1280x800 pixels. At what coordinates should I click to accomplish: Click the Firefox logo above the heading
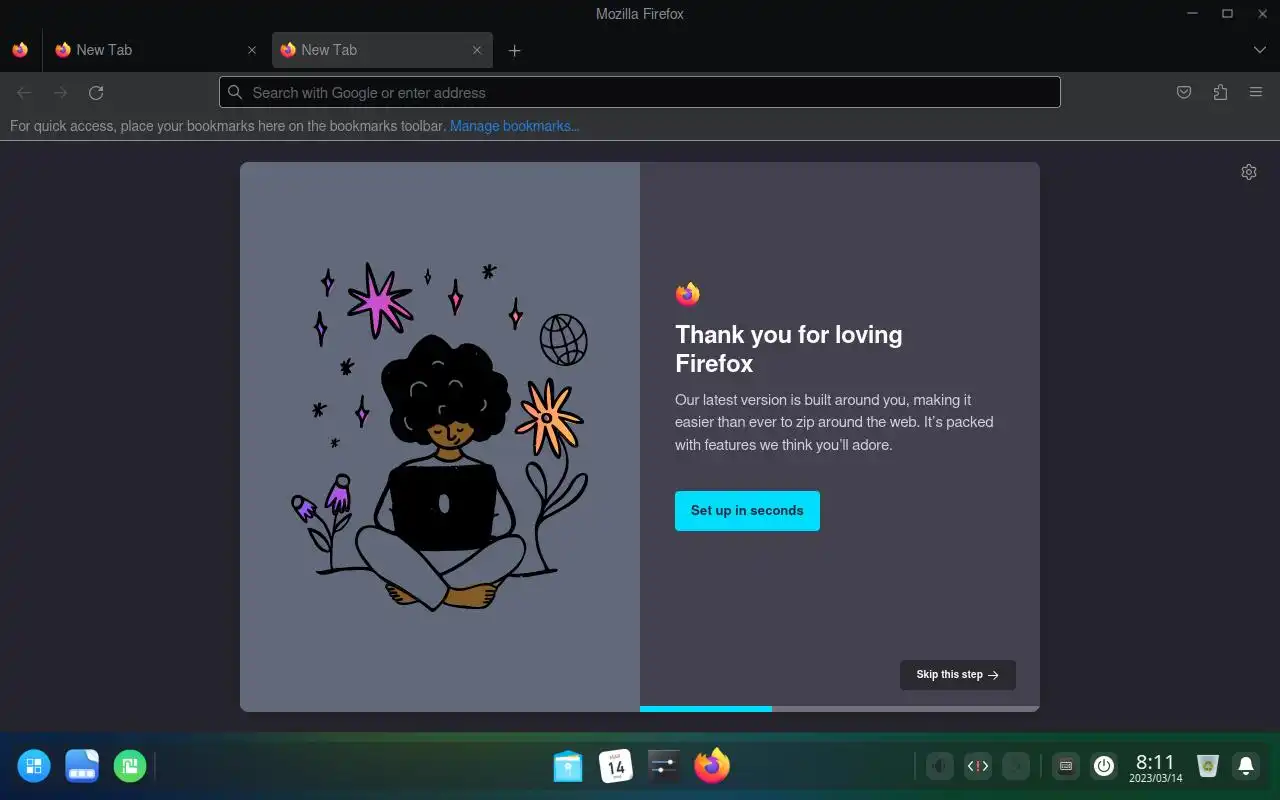pos(687,294)
